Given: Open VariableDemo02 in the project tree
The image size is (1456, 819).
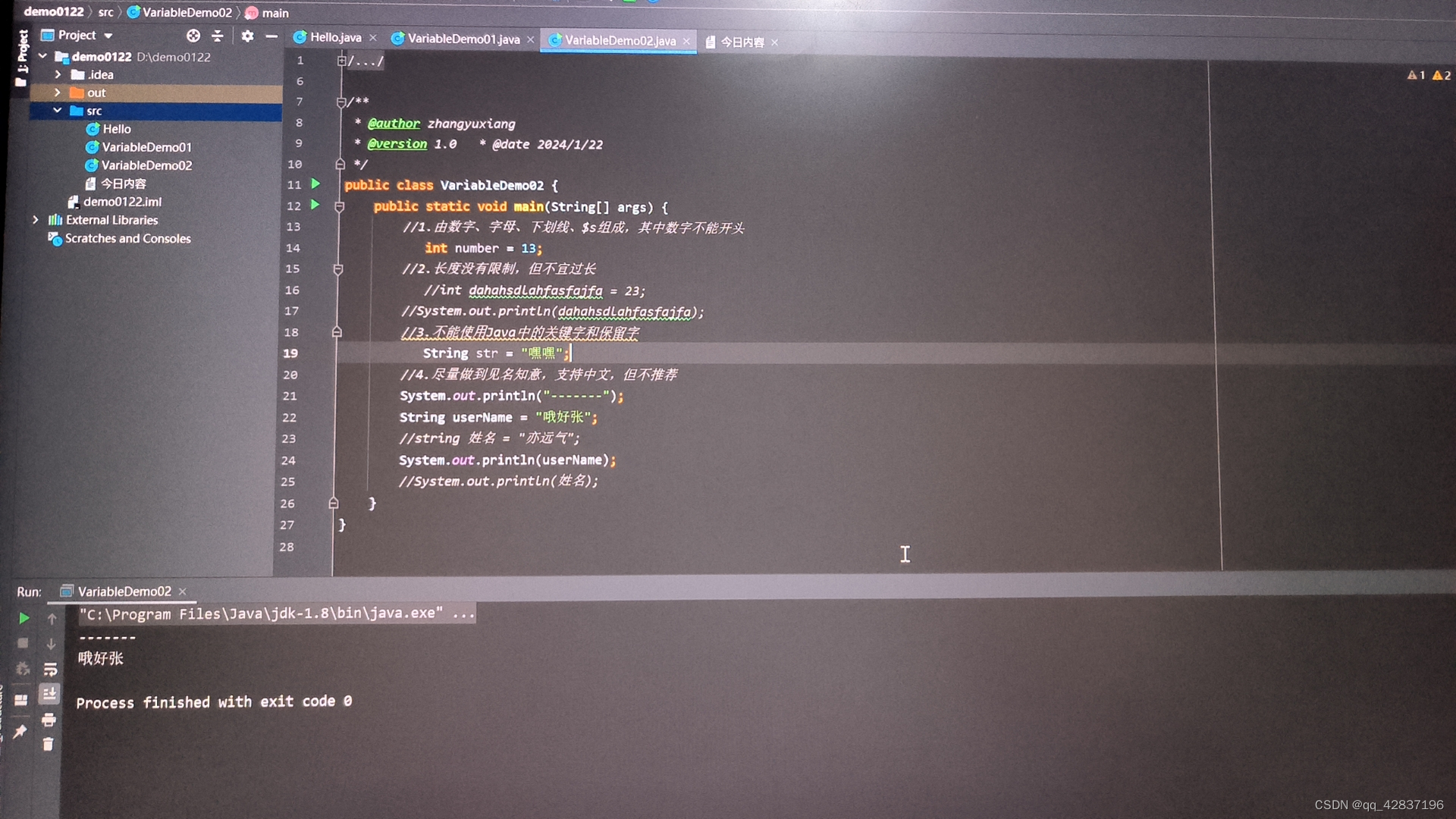Looking at the screenshot, I should tap(146, 165).
